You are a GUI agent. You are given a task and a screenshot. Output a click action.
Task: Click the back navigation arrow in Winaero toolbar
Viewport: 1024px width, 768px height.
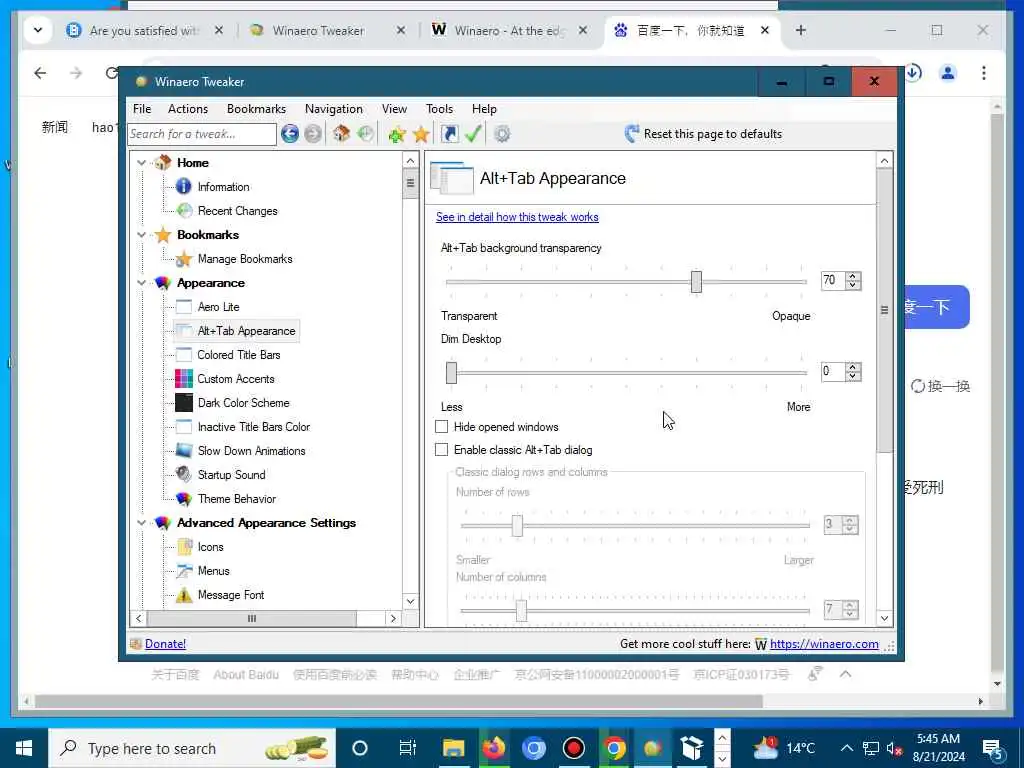(x=290, y=134)
